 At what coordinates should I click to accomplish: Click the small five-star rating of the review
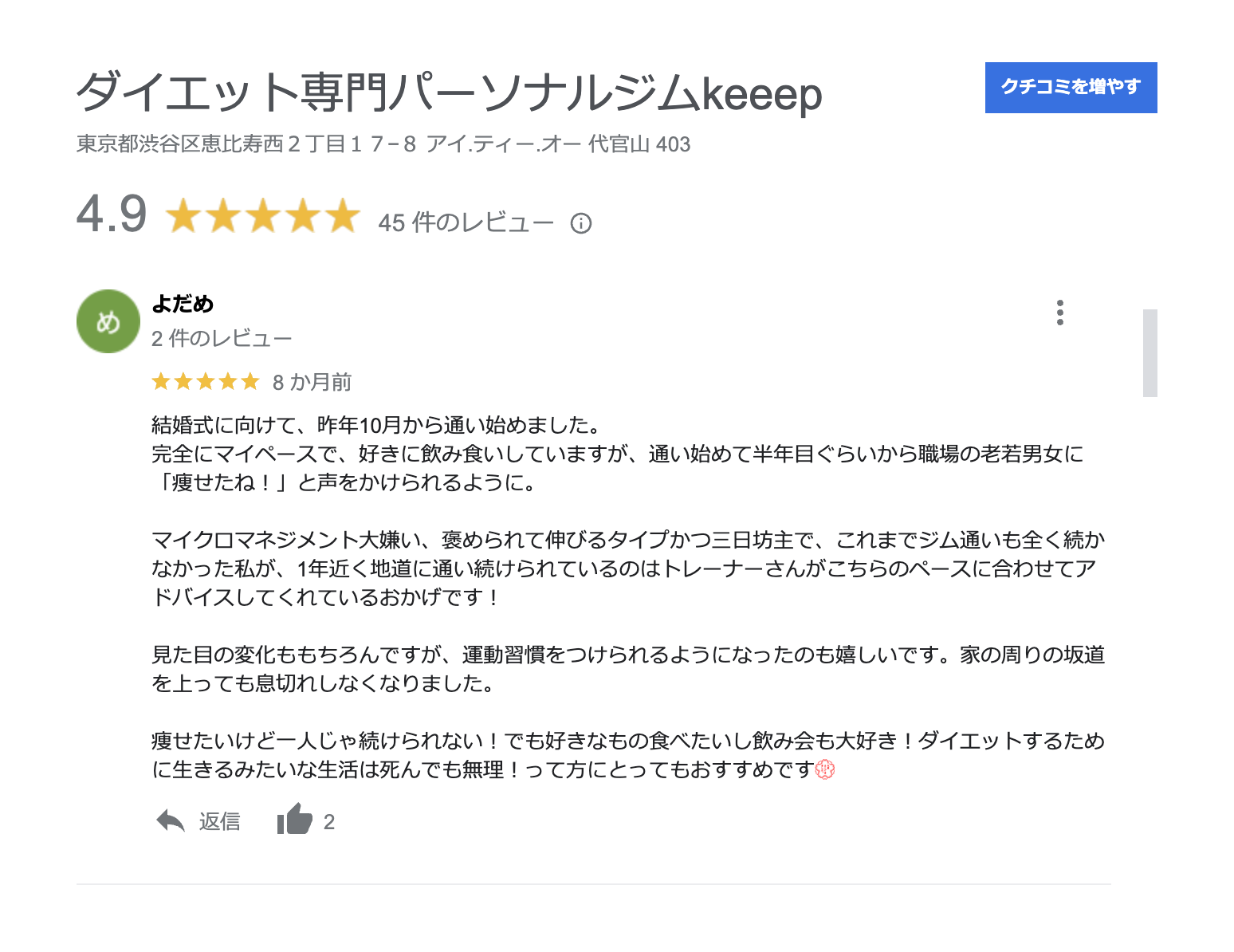point(206,382)
